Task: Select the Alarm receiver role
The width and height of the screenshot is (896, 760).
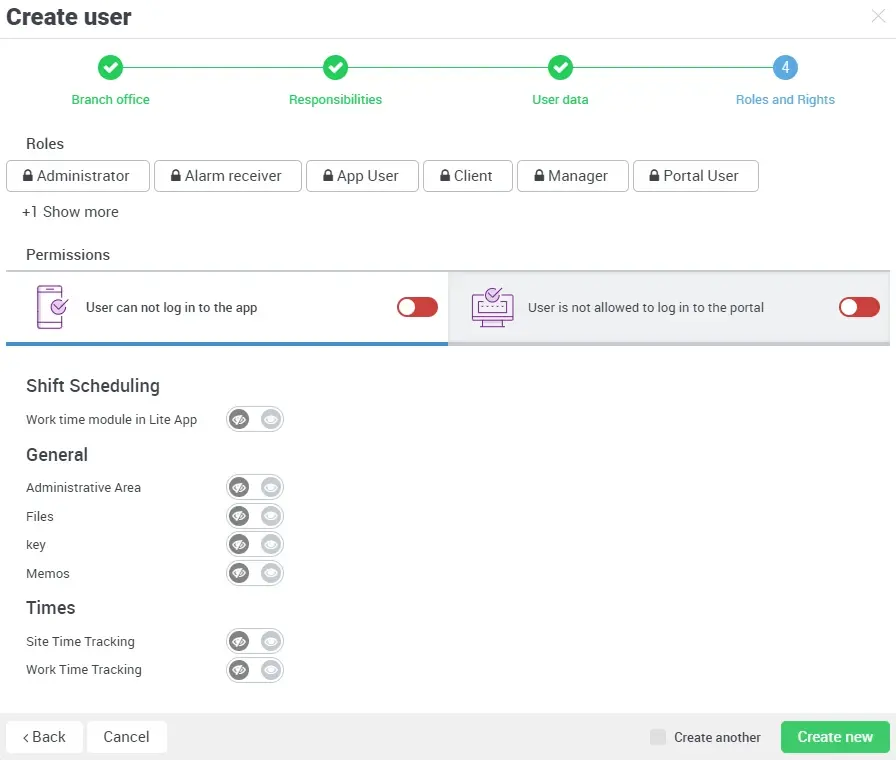Action: (x=225, y=176)
